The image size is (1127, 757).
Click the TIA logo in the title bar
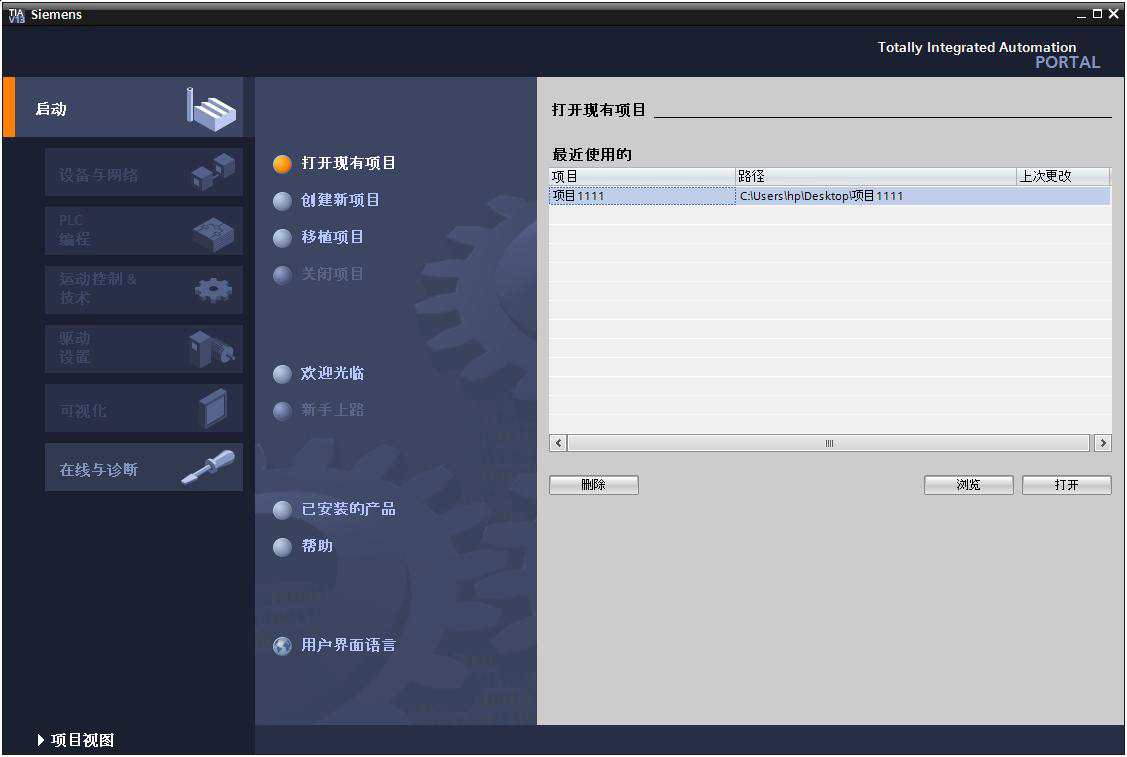pos(17,14)
